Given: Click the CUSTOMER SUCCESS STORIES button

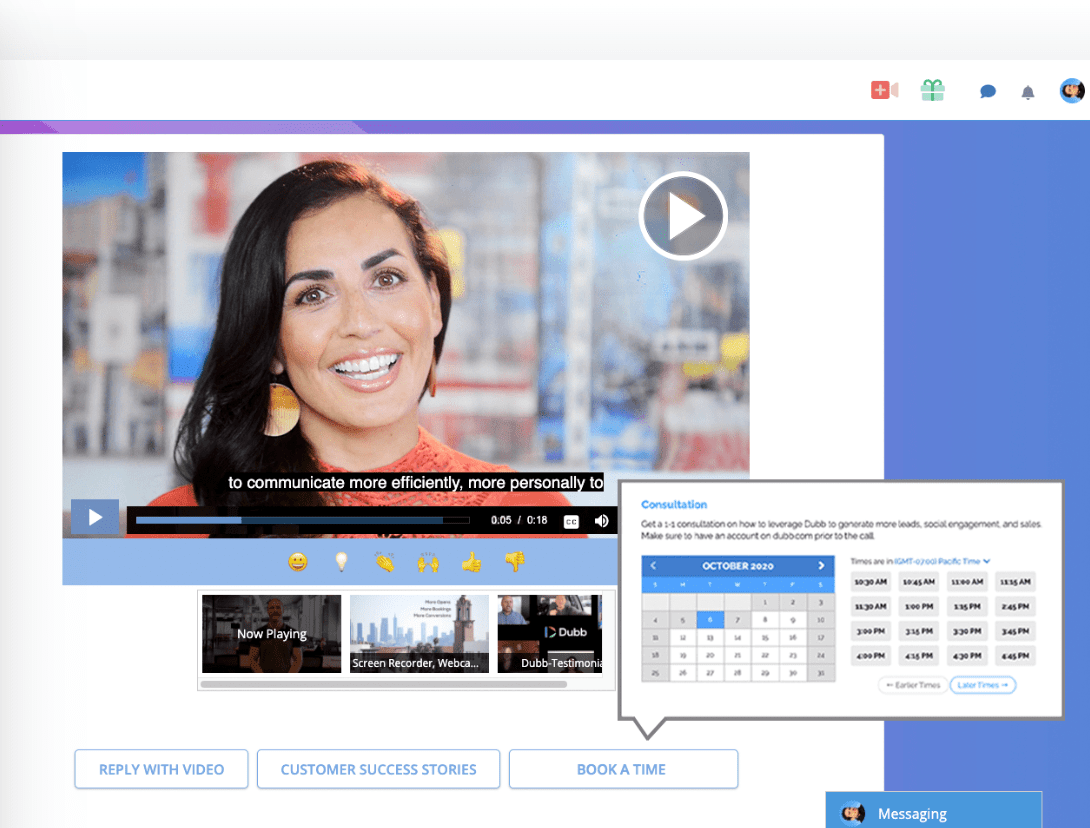Looking at the screenshot, I should [378, 769].
